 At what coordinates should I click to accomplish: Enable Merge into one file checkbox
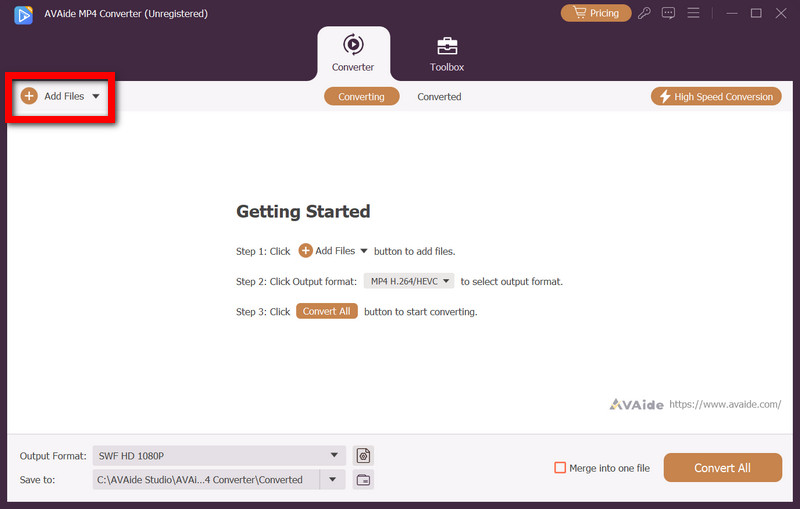560,468
